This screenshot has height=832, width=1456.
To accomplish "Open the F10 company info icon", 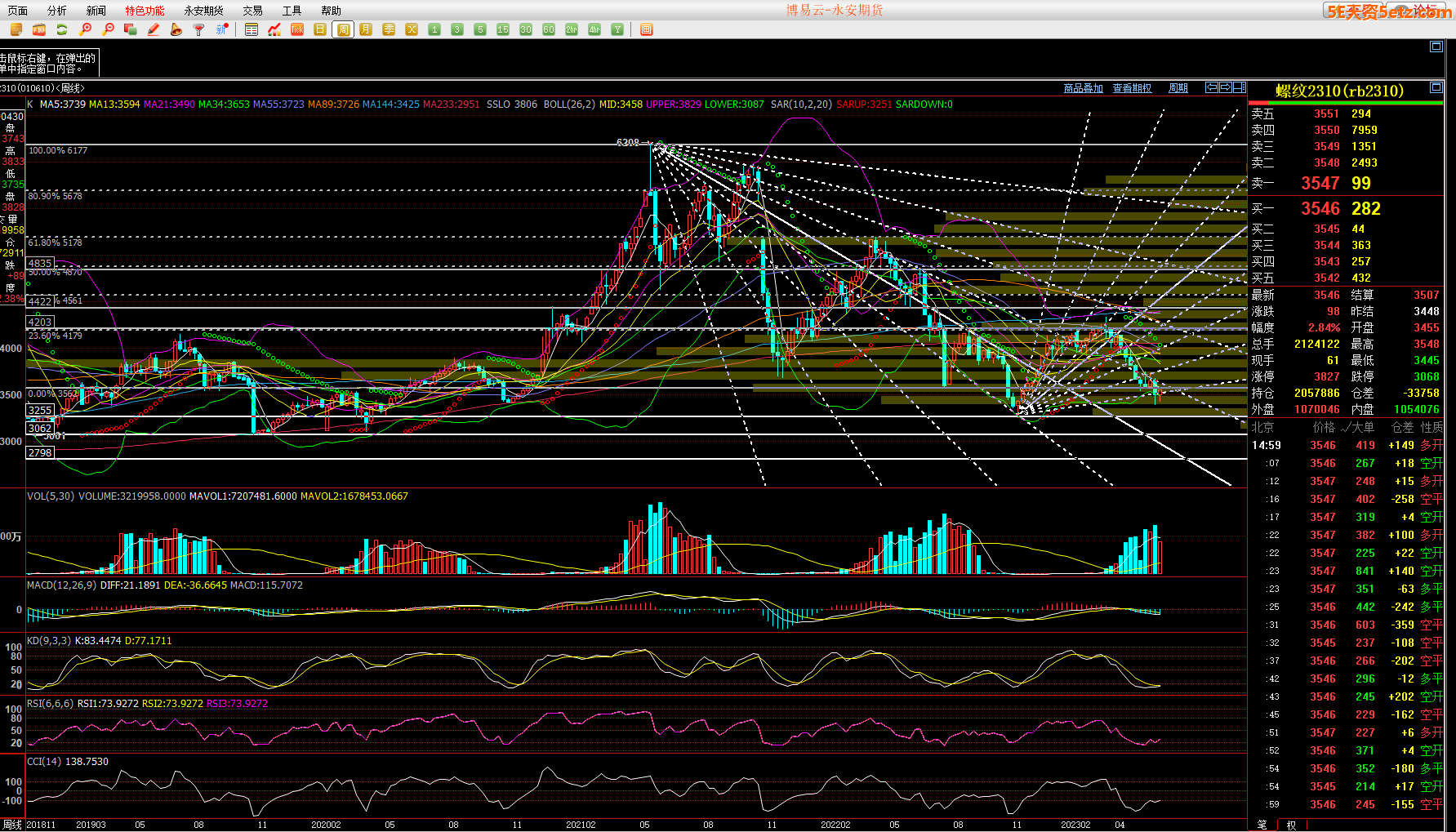I will 38,29.
